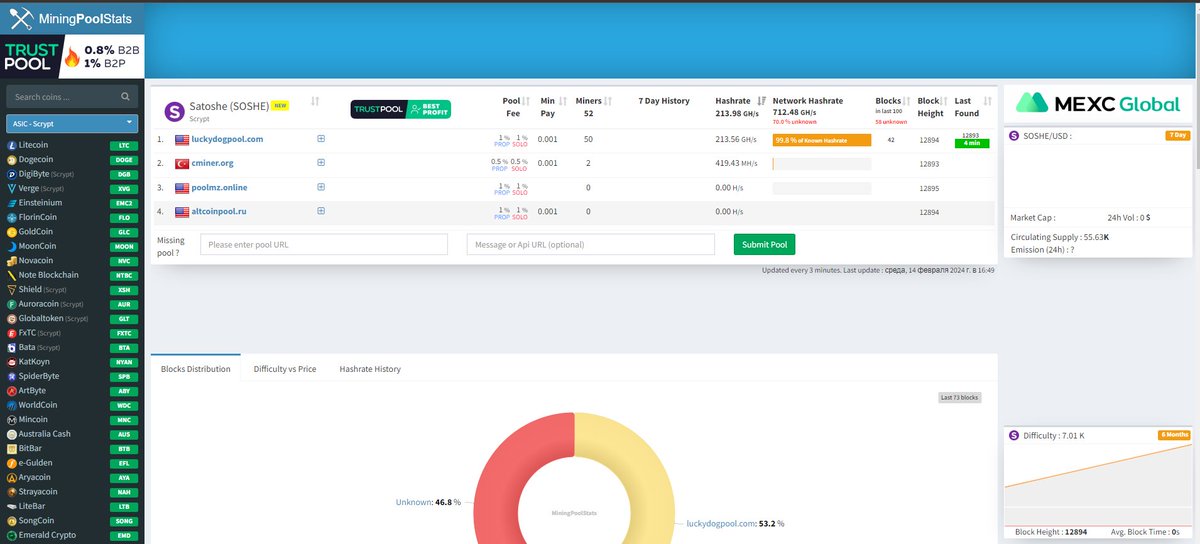Click the KatKoyn coin icon

click(x=11, y=362)
